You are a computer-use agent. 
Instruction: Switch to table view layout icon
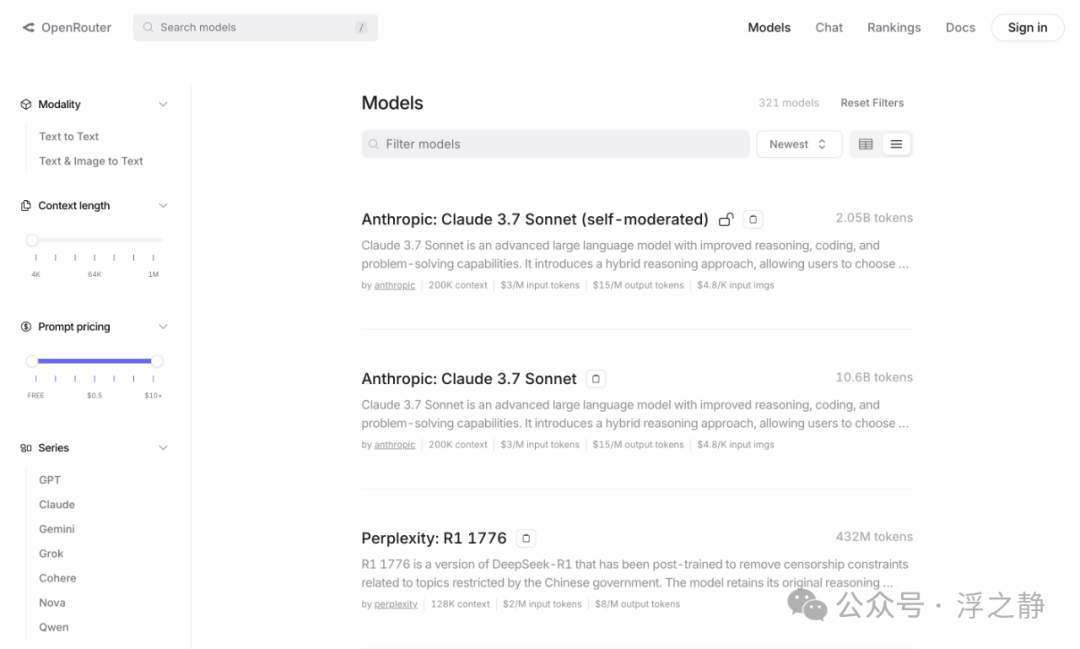866,144
